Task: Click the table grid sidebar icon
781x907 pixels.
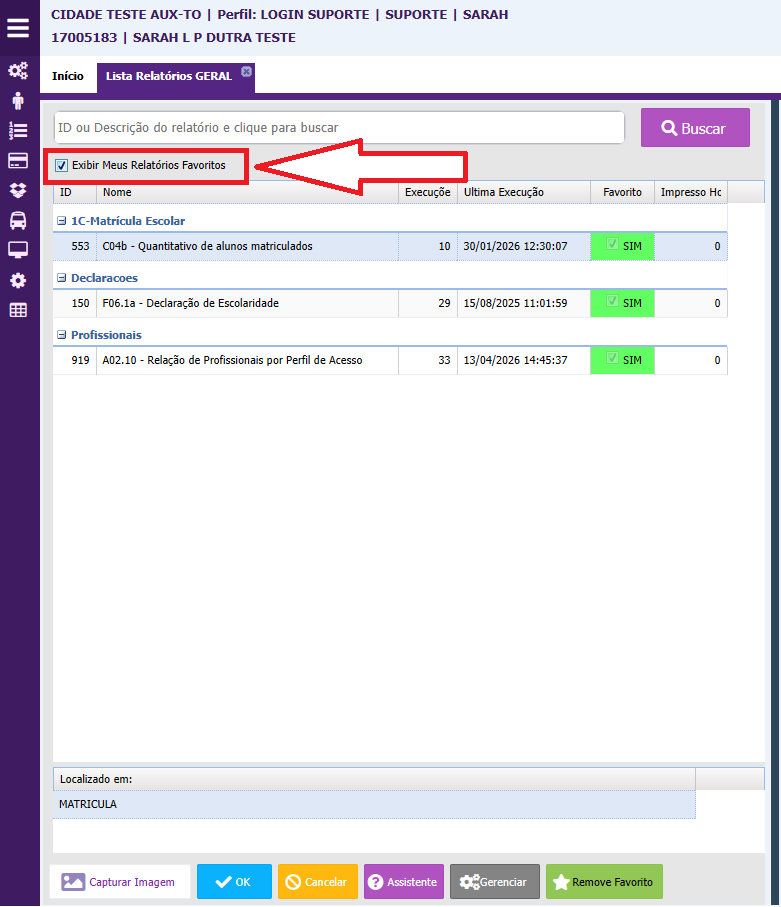Action: (18, 310)
